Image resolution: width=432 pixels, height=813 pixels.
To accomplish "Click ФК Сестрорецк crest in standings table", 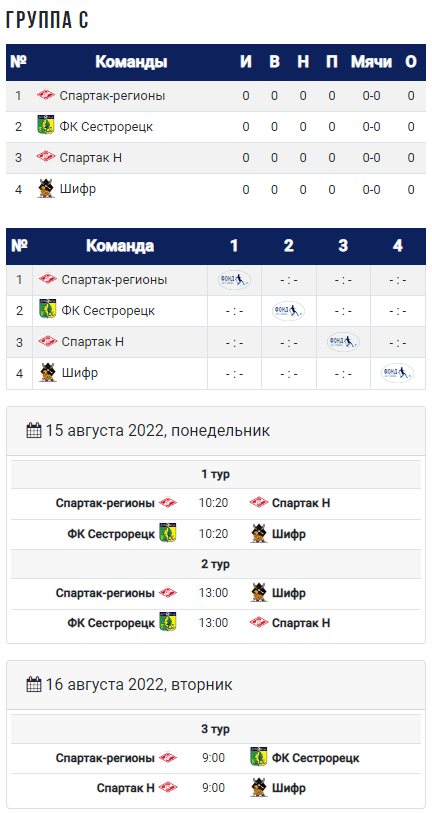I will tap(46, 127).
